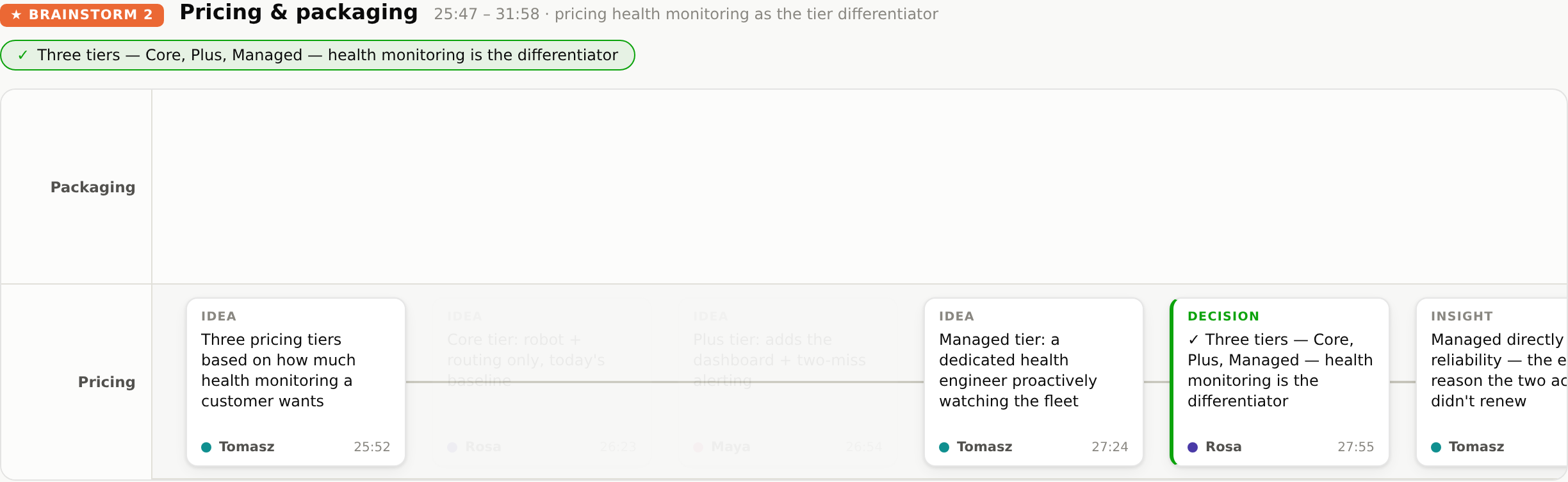
Task: Click Rosa's purple dot on Decision card
Action: click(1193, 447)
